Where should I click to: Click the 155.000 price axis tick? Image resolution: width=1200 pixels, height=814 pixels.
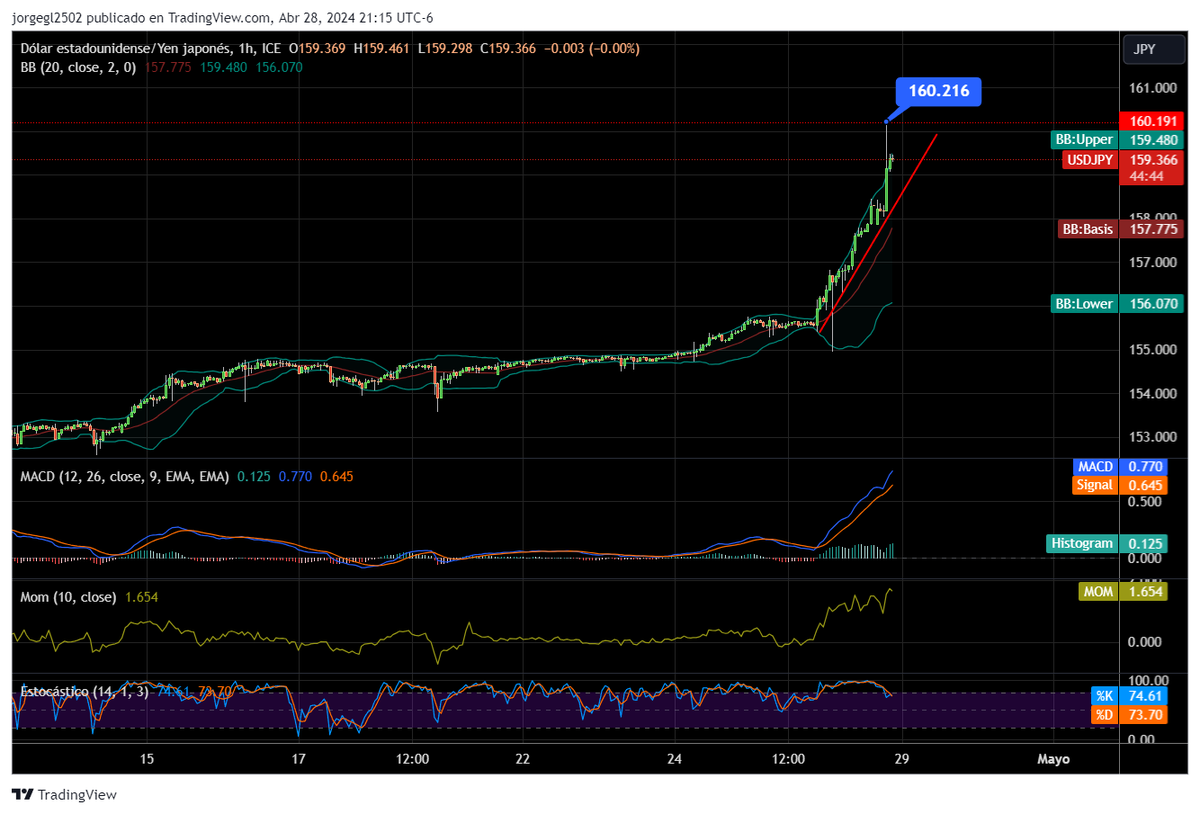pyautogui.click(x=1153, y=349)
